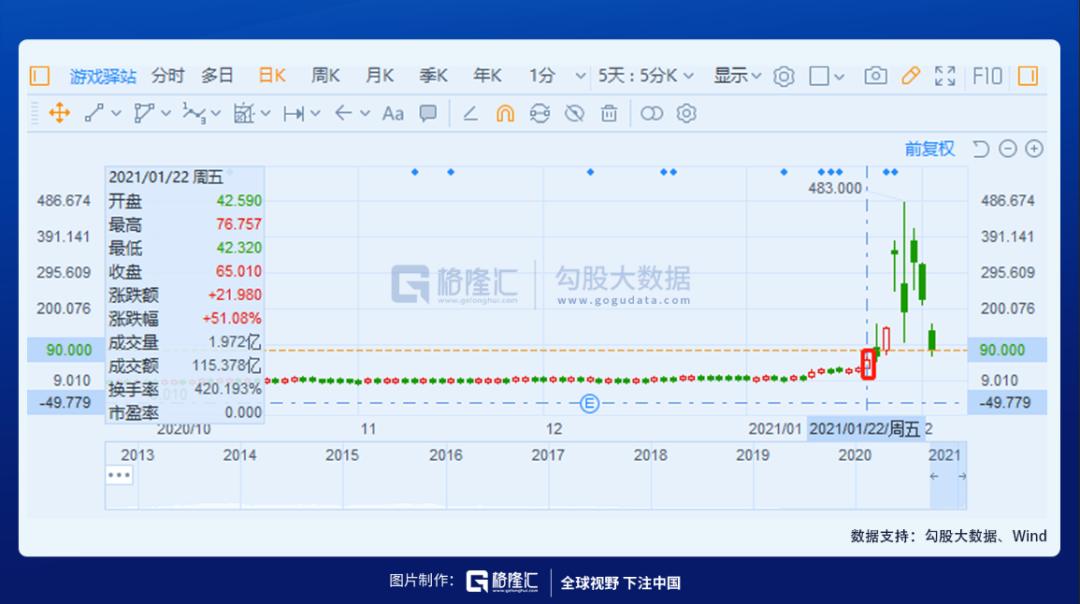Screen dimensions: 1080x604
Task: Click the camera screenshot icon
Action: (875, 76)
